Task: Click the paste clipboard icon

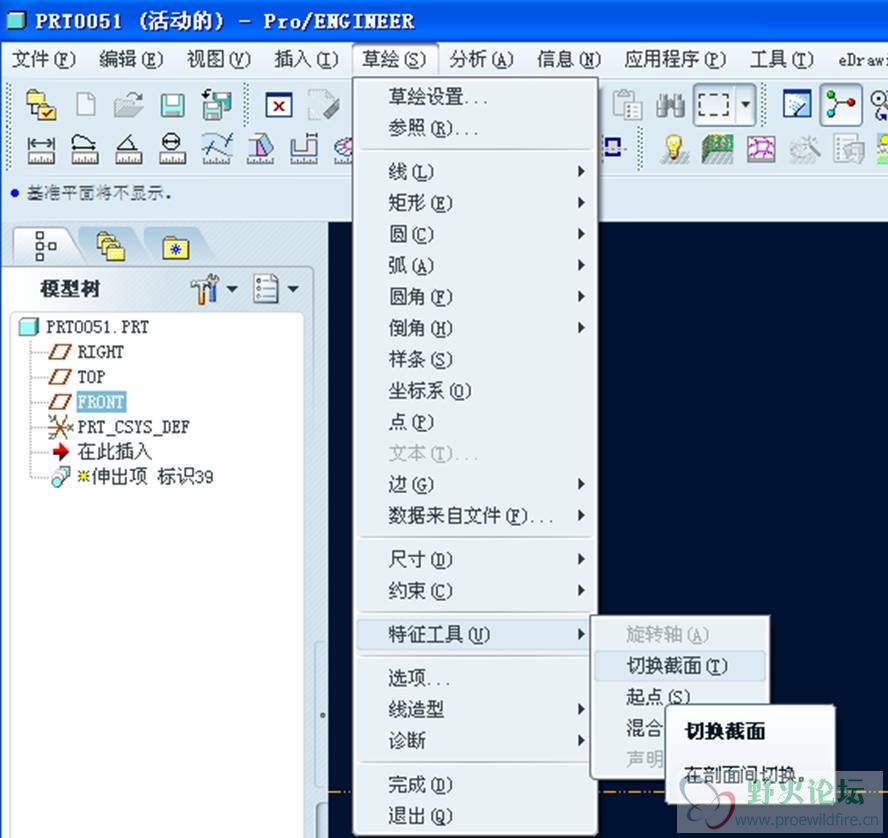Action: click(x=627, y=105)
